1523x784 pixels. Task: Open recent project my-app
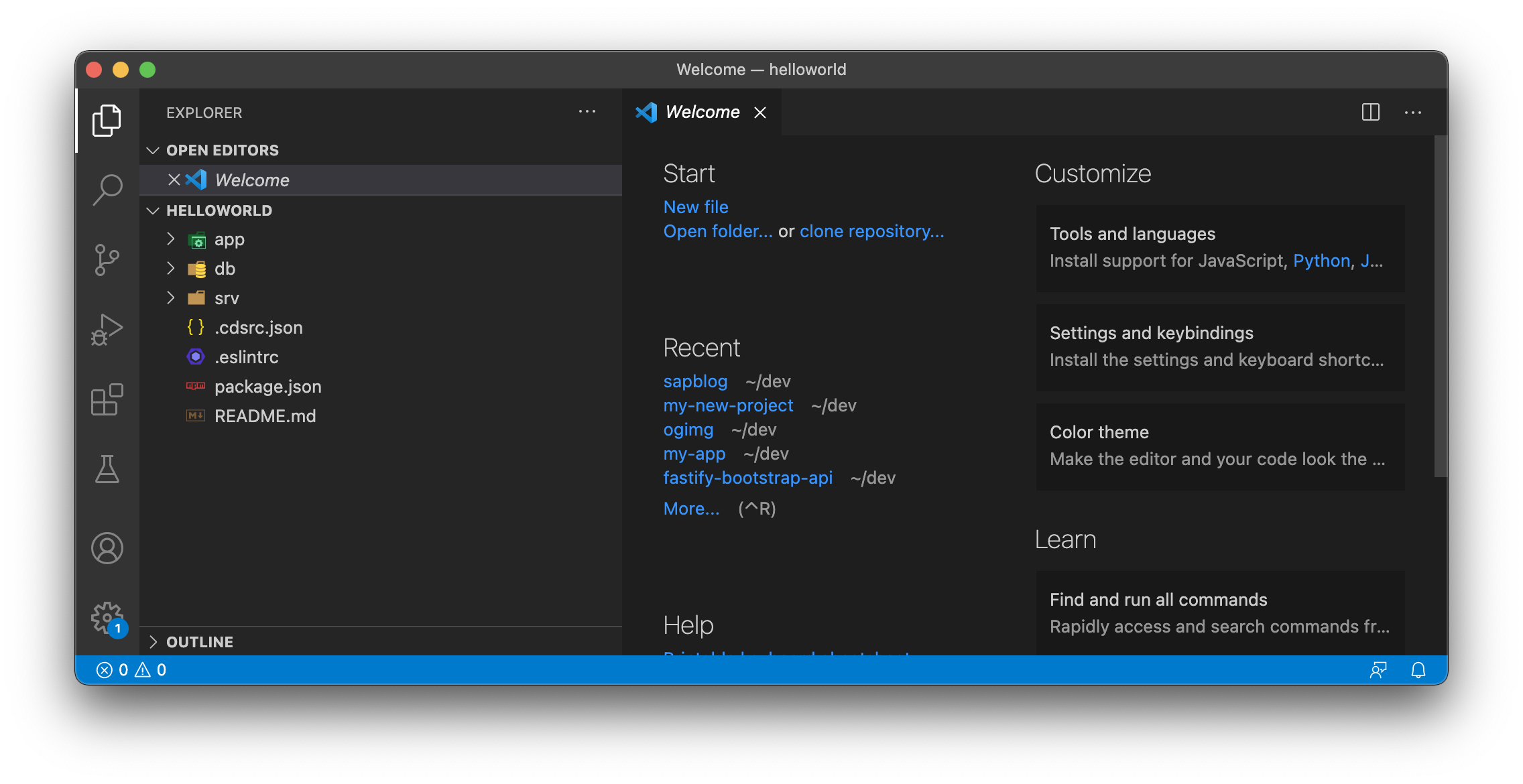pyautogui.click(x=694, y=454)
